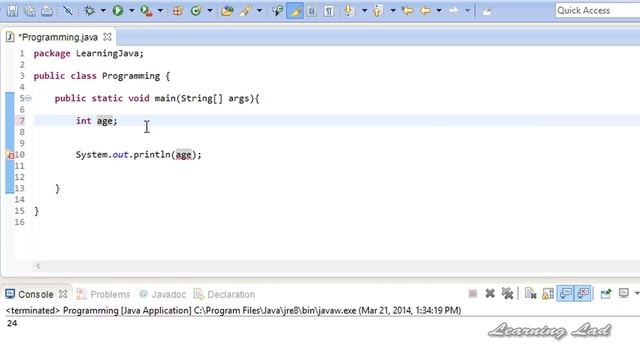Click 'LearningJava' in the package statement
640x360 pixels.
(107, 53)
